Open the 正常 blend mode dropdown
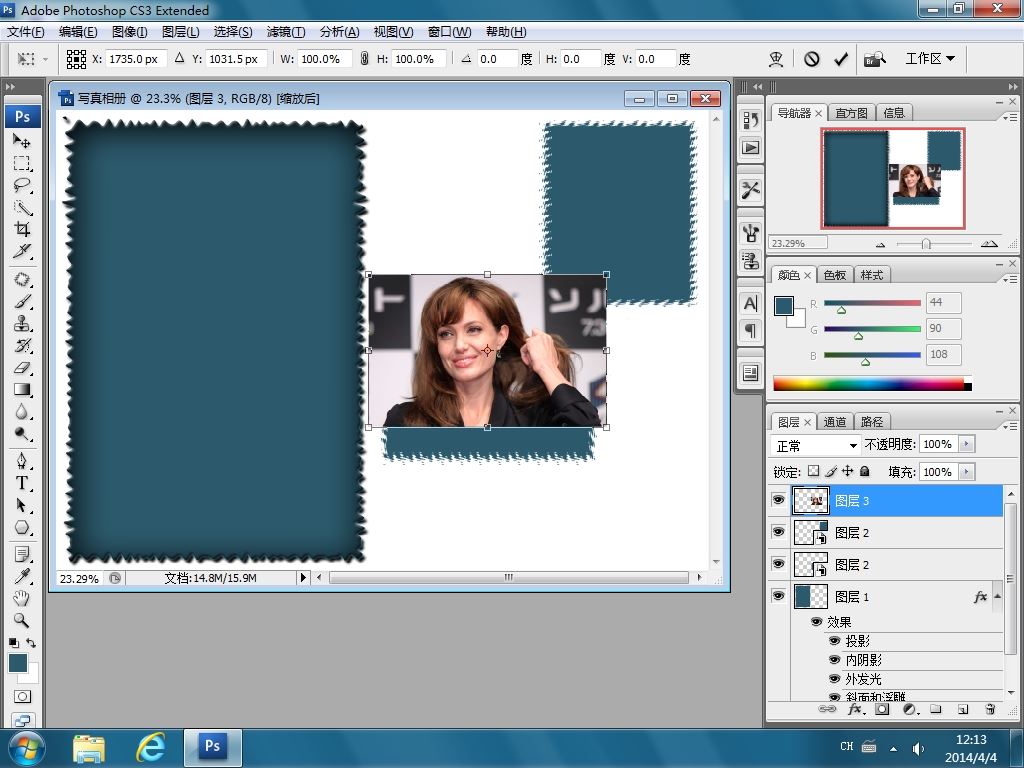Image resolution: width=1024 pixels, height=768 pixels. click(815, 445)
